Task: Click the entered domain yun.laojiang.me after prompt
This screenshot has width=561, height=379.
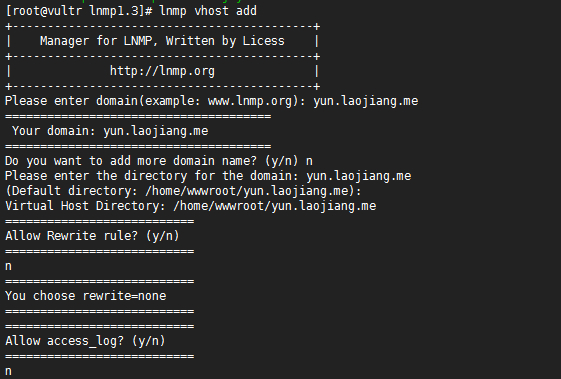Action: point(366,101)
